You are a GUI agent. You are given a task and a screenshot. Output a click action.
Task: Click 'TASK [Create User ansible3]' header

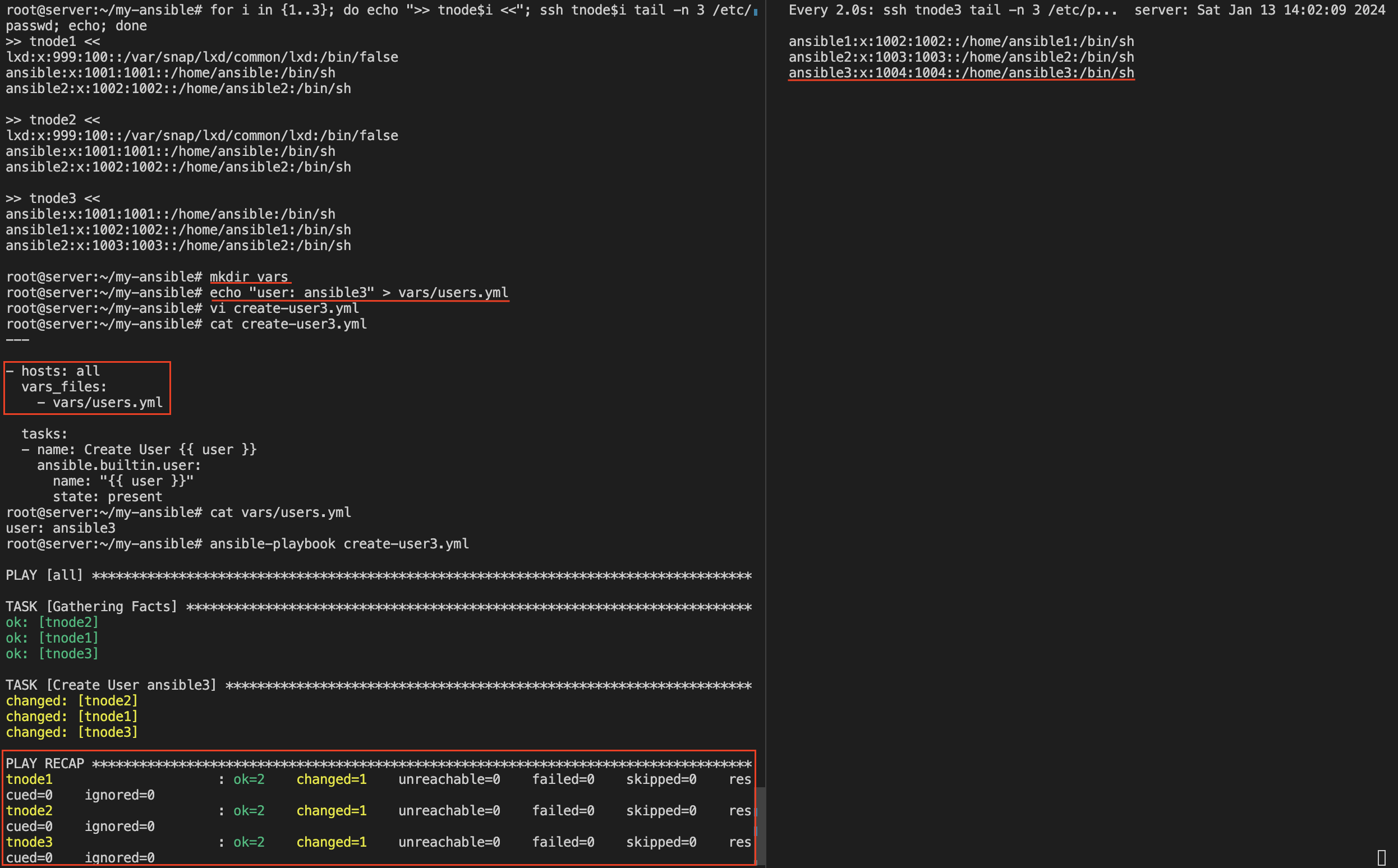click(x=112, y=685)
